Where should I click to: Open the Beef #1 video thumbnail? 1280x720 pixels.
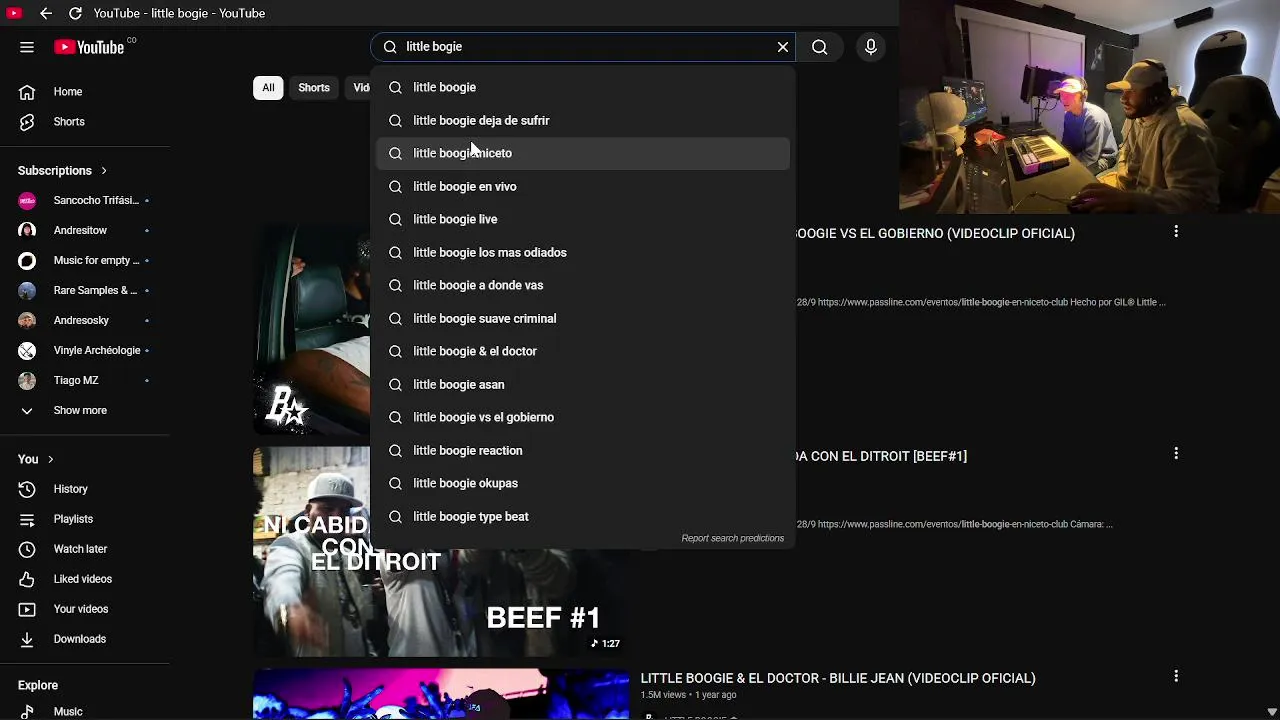(441, 552)
